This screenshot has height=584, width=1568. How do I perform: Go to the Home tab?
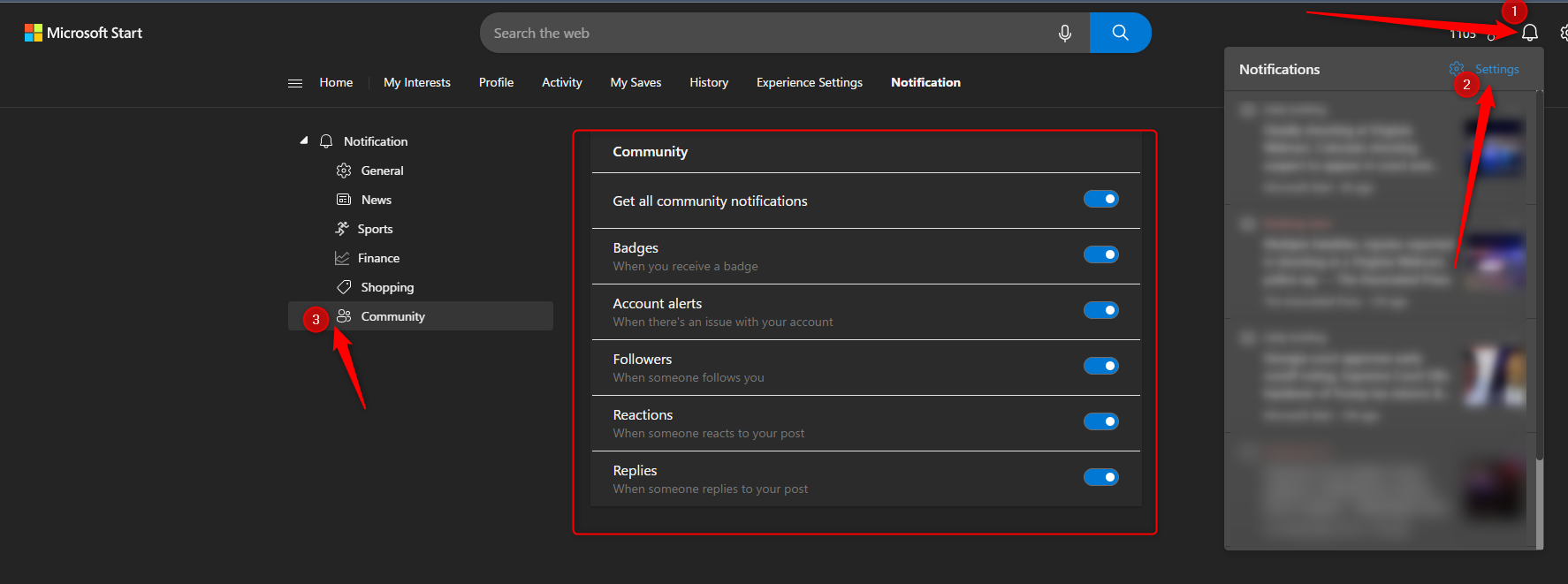(x=336, y=82)
